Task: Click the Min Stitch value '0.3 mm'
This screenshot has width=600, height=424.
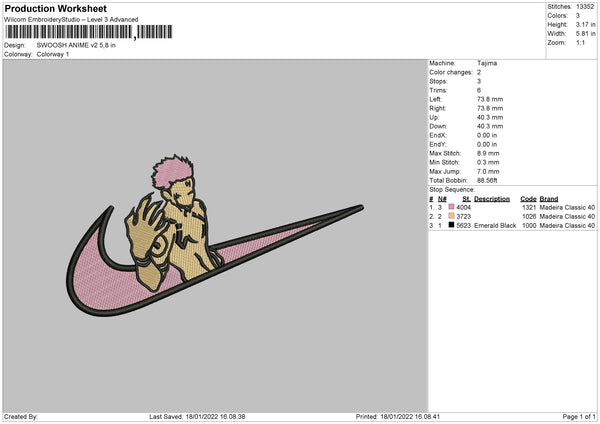Action: (x=488, y=162)
